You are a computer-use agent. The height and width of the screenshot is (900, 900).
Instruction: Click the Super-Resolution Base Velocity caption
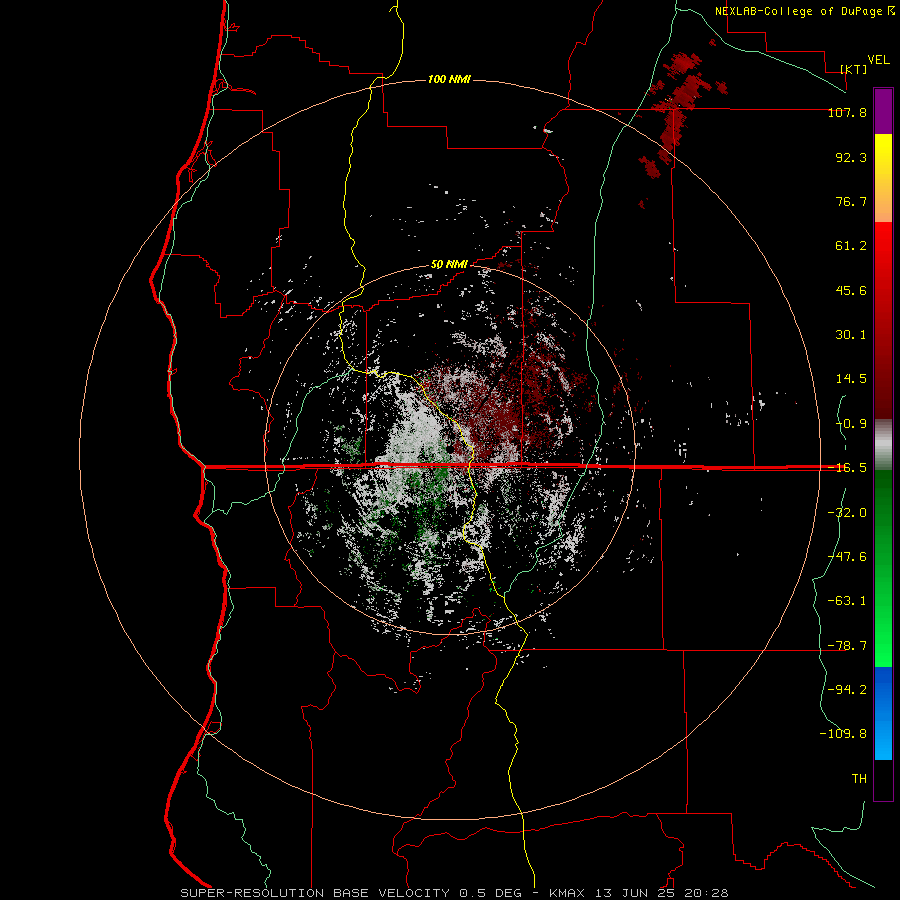click(x=455, y=893)
